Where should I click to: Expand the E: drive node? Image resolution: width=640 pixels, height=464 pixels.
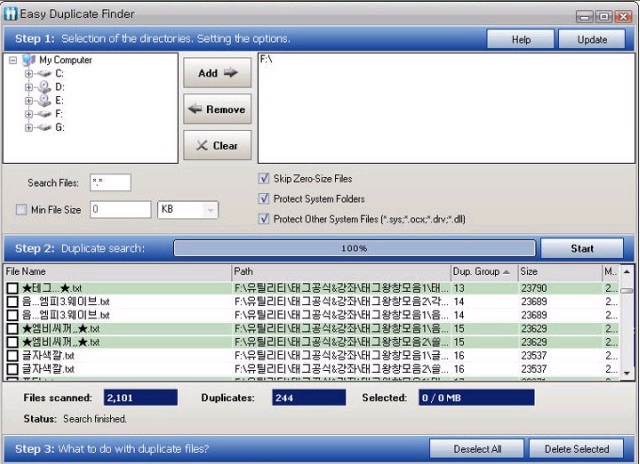pos(29,100)
